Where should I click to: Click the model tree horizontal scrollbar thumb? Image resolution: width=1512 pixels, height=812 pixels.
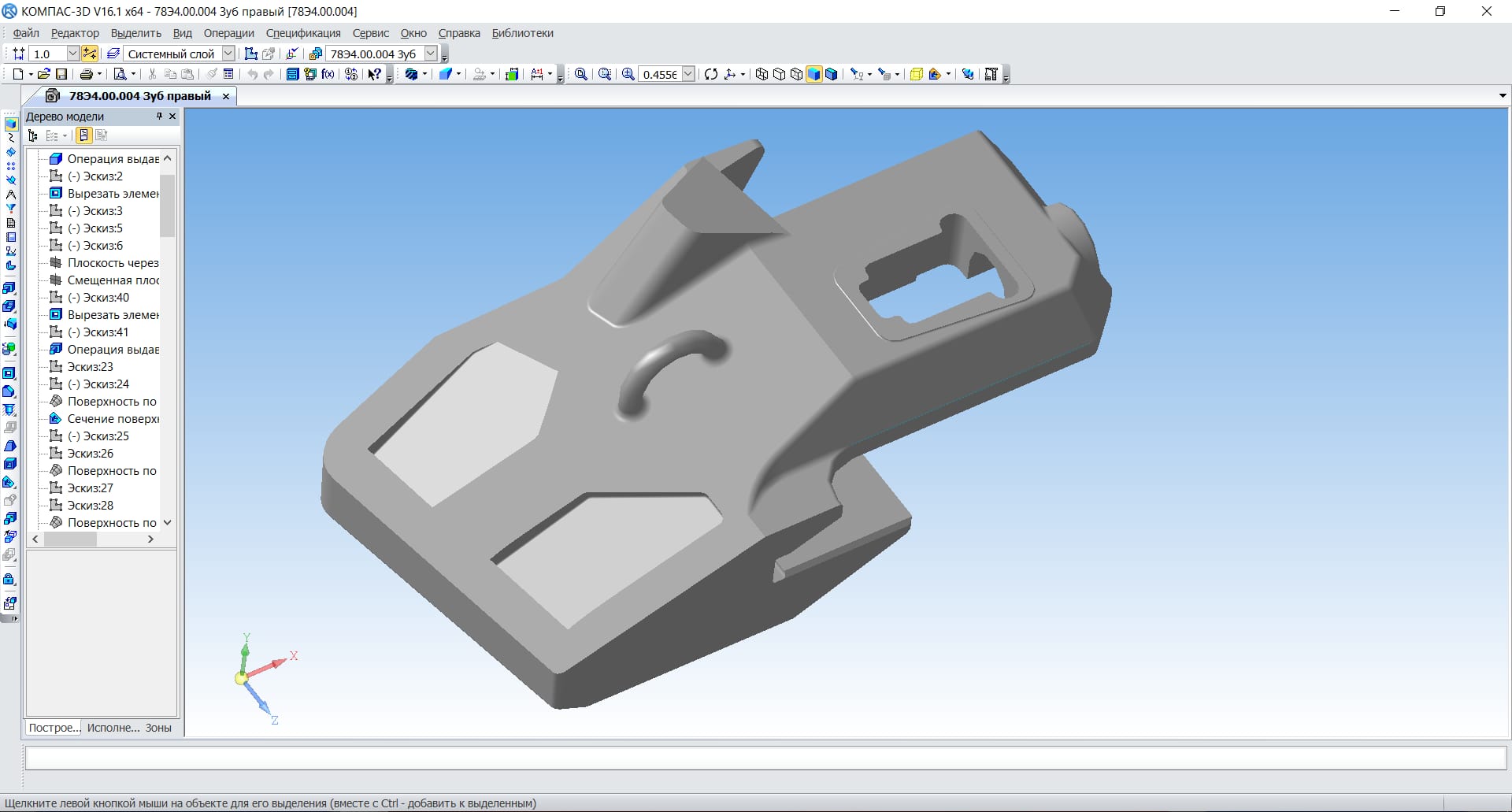tap(70, 539)
